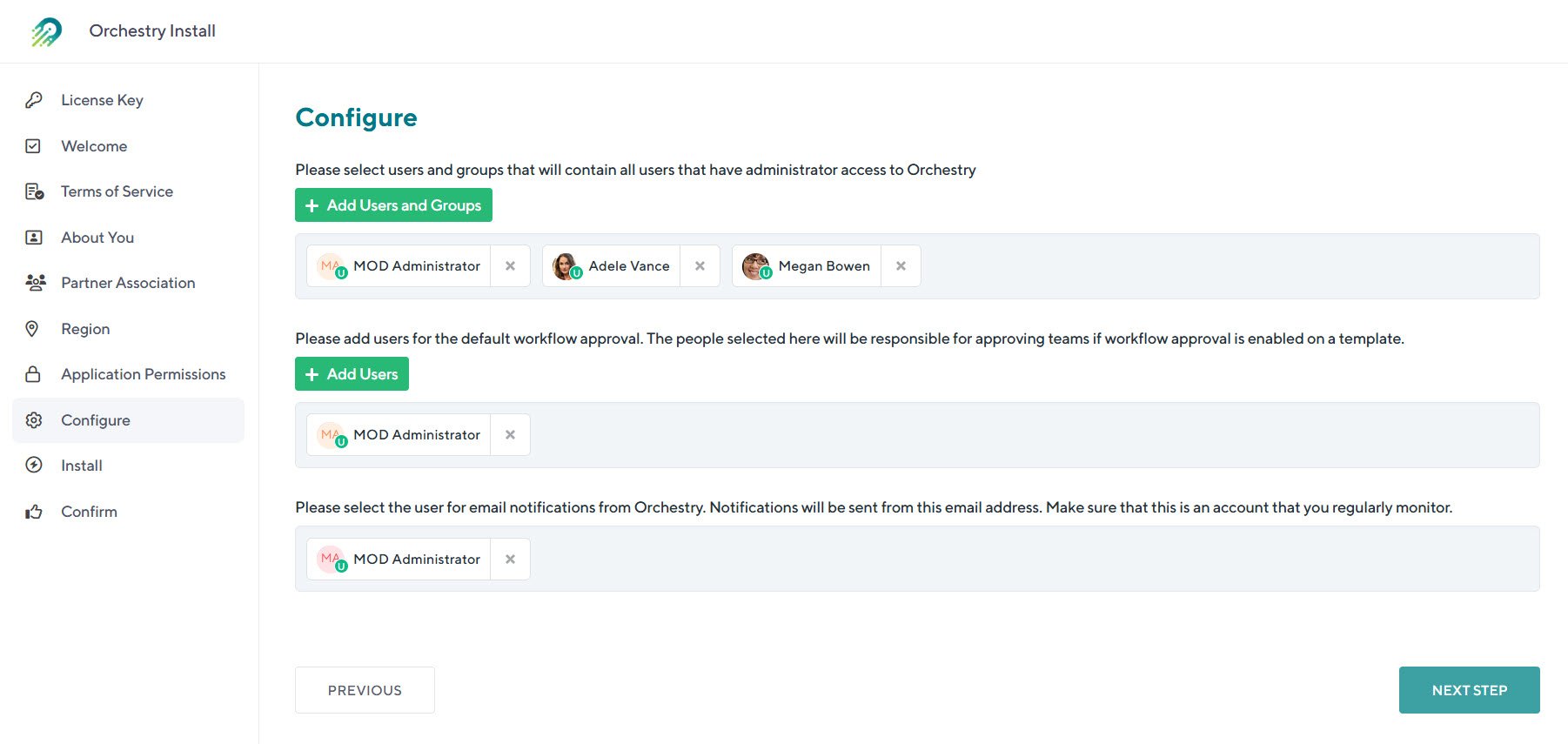Click the Install lightning bolt icon
Image resolution: width=1568 pixels, height=744 pixels.
coord(34,466)
